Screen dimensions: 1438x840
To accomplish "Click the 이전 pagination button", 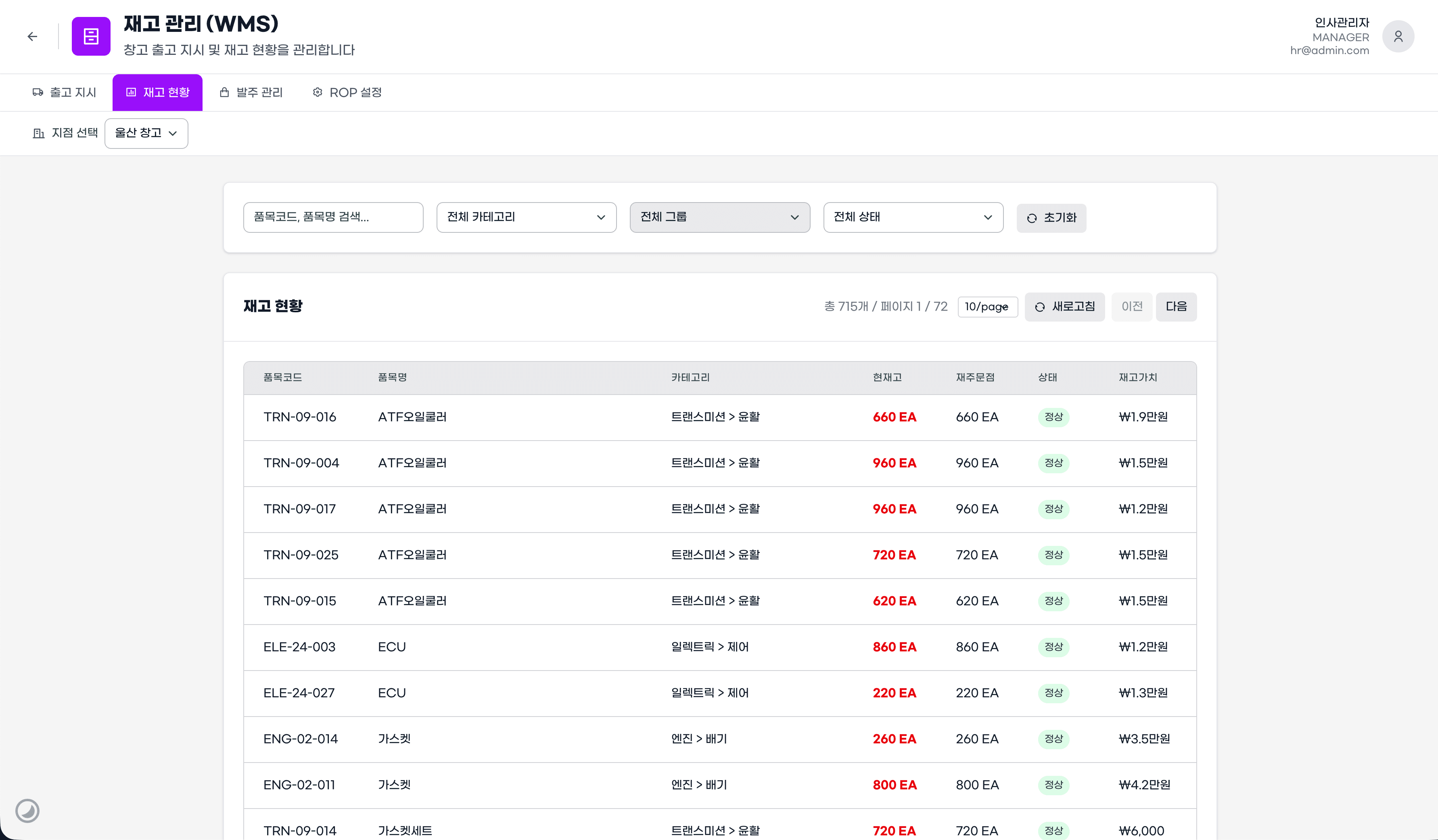I will [x=1132, y=307].
